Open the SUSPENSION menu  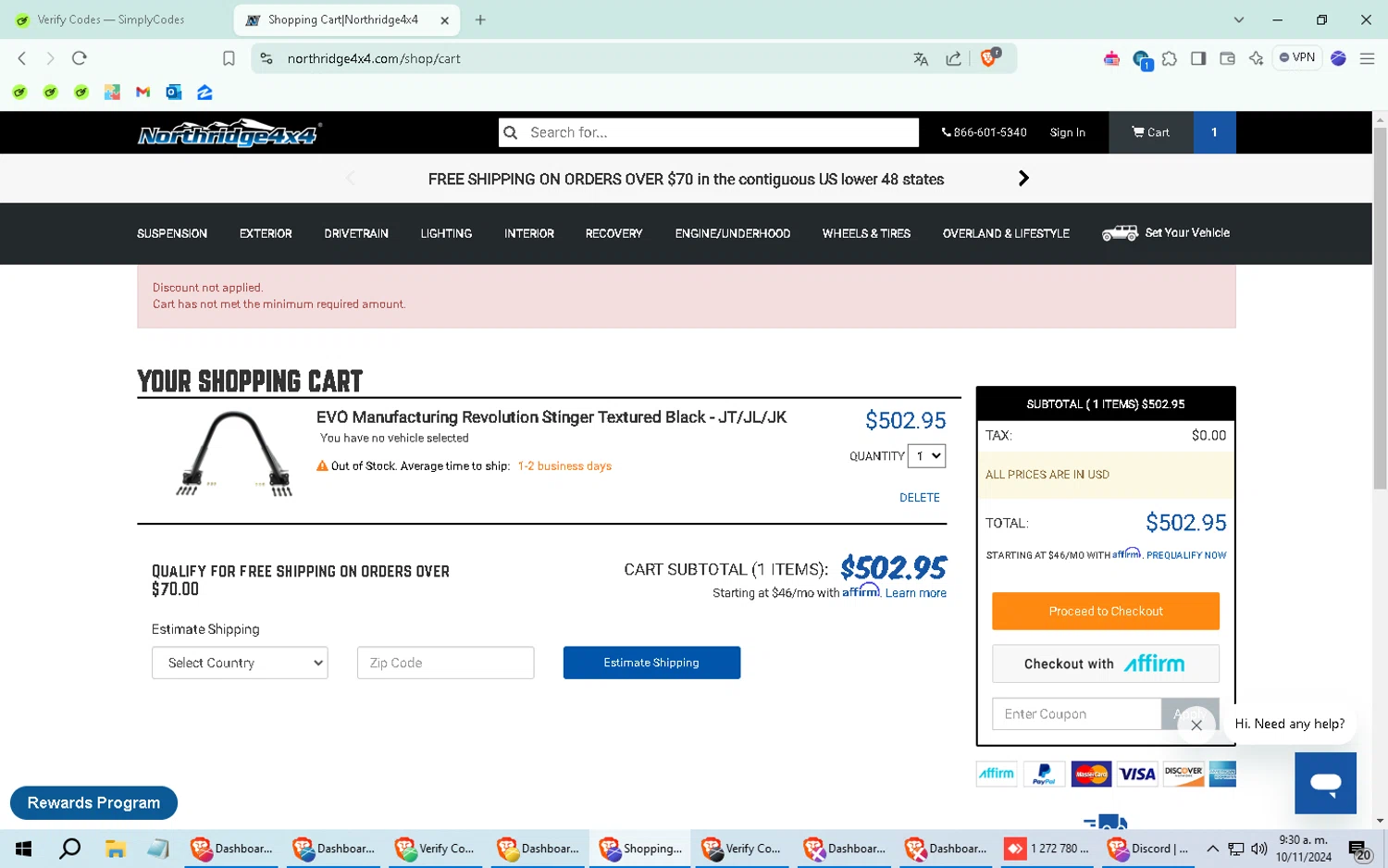pyautogui.click(x=172, y=233)
